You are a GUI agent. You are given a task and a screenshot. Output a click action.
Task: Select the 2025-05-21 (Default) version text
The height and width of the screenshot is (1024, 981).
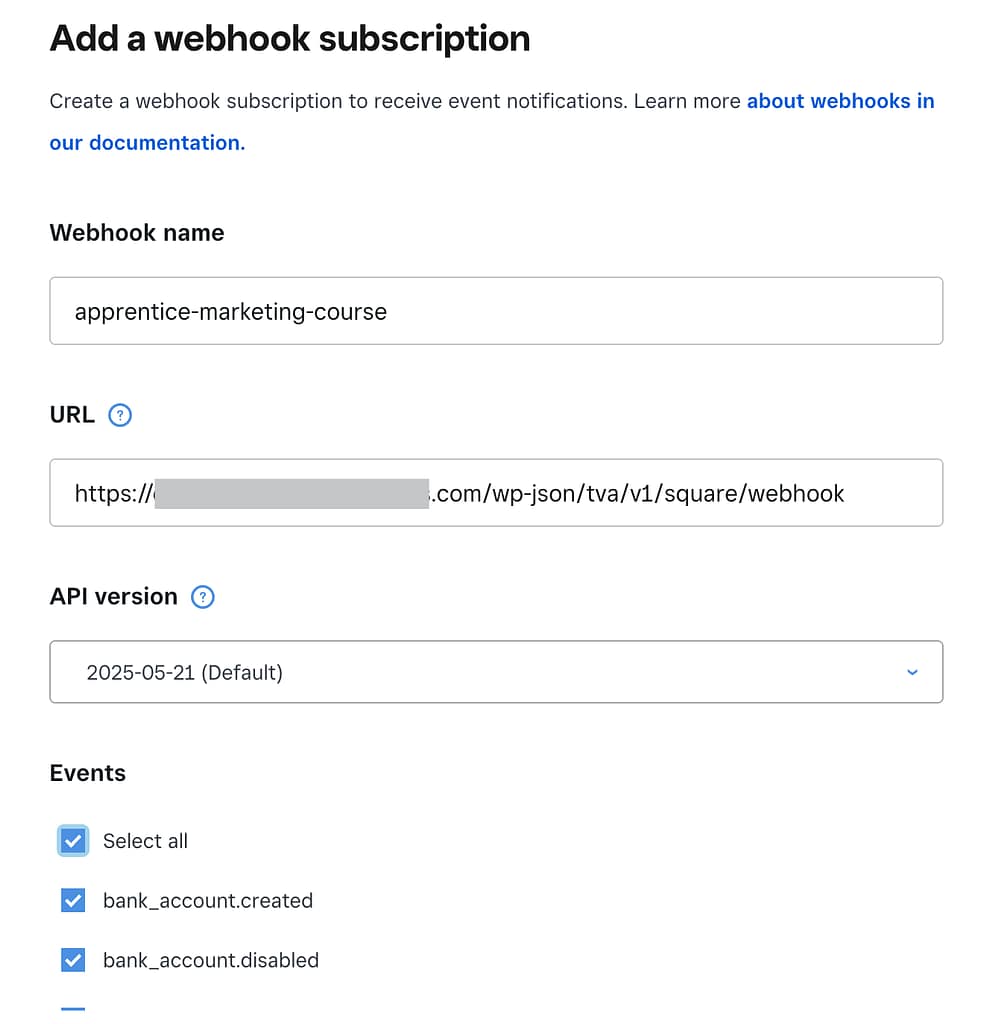click(185, 672)
